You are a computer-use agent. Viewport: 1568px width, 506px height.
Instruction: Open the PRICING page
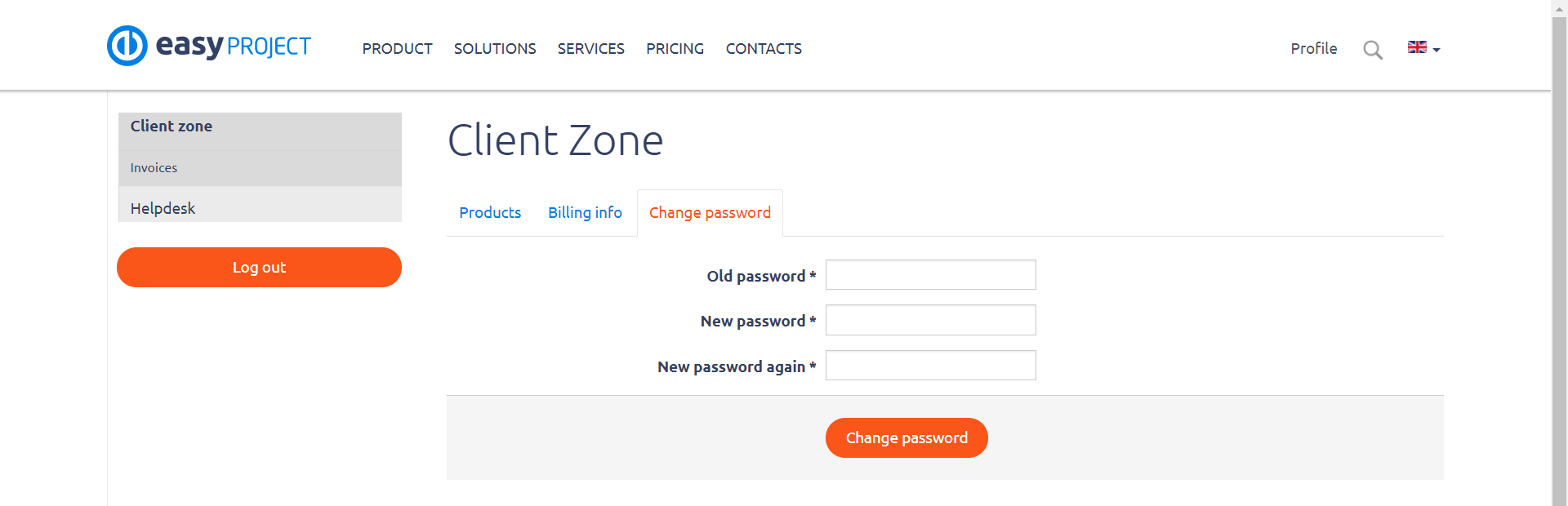pos(675,49)
